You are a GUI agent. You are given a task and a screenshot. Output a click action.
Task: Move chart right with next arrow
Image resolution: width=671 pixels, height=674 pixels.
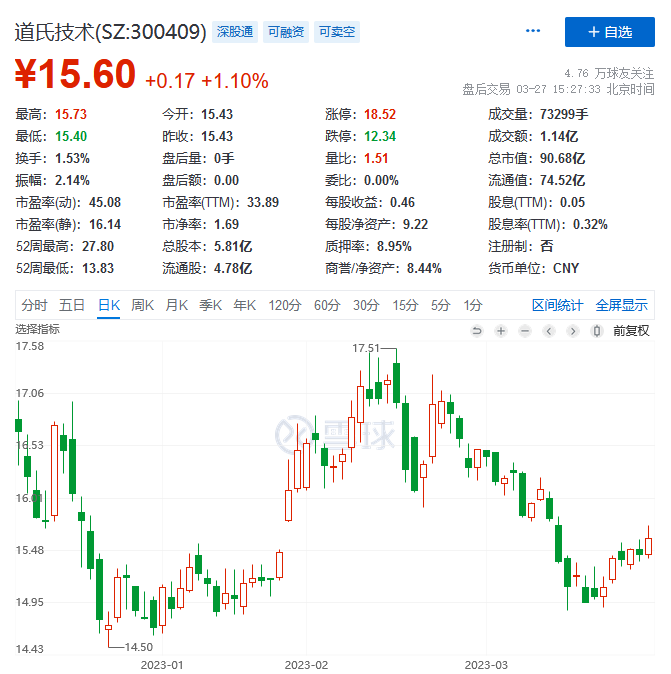[x=573, y=331]
